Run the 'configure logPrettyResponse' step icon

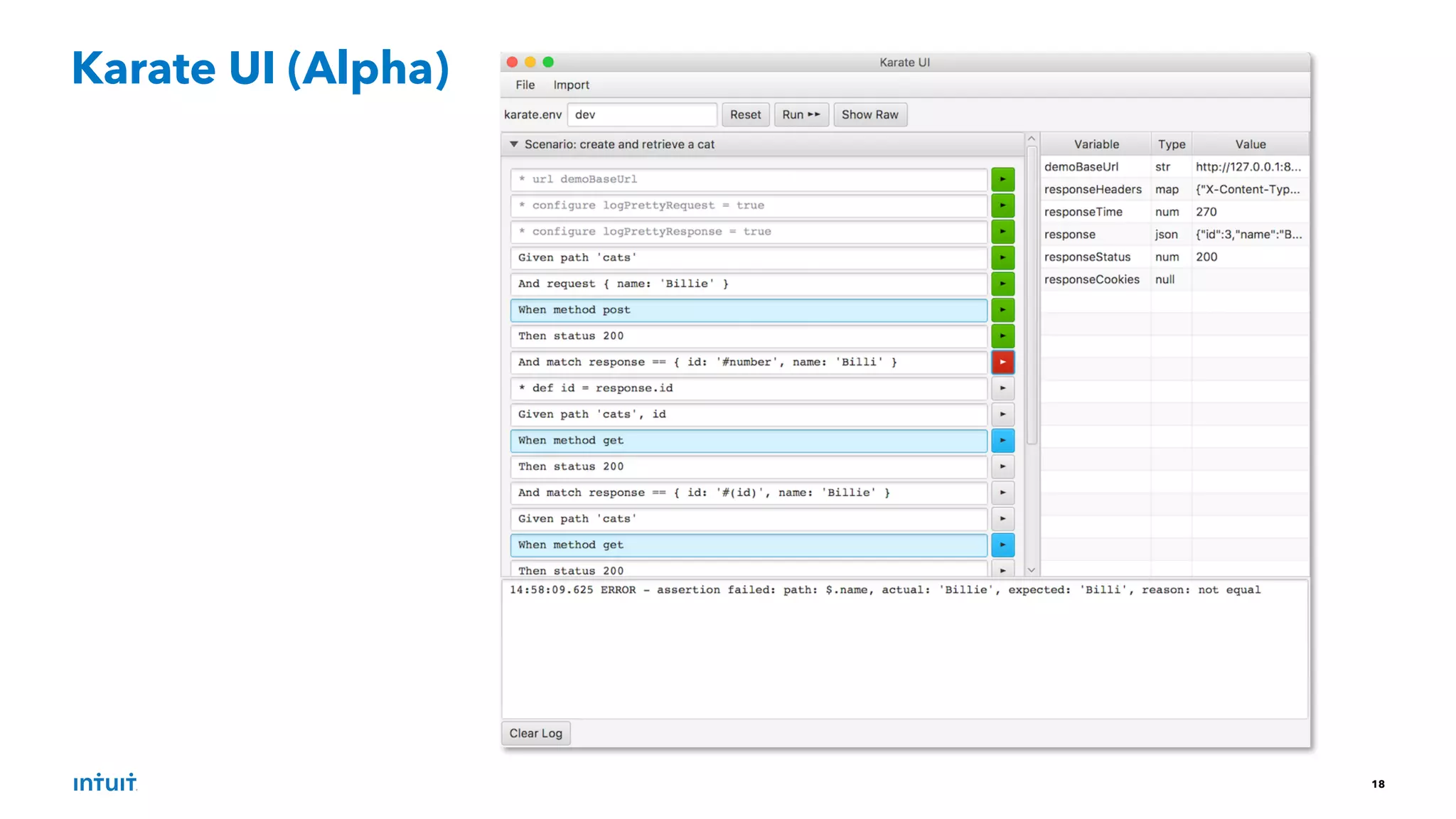1002,232
